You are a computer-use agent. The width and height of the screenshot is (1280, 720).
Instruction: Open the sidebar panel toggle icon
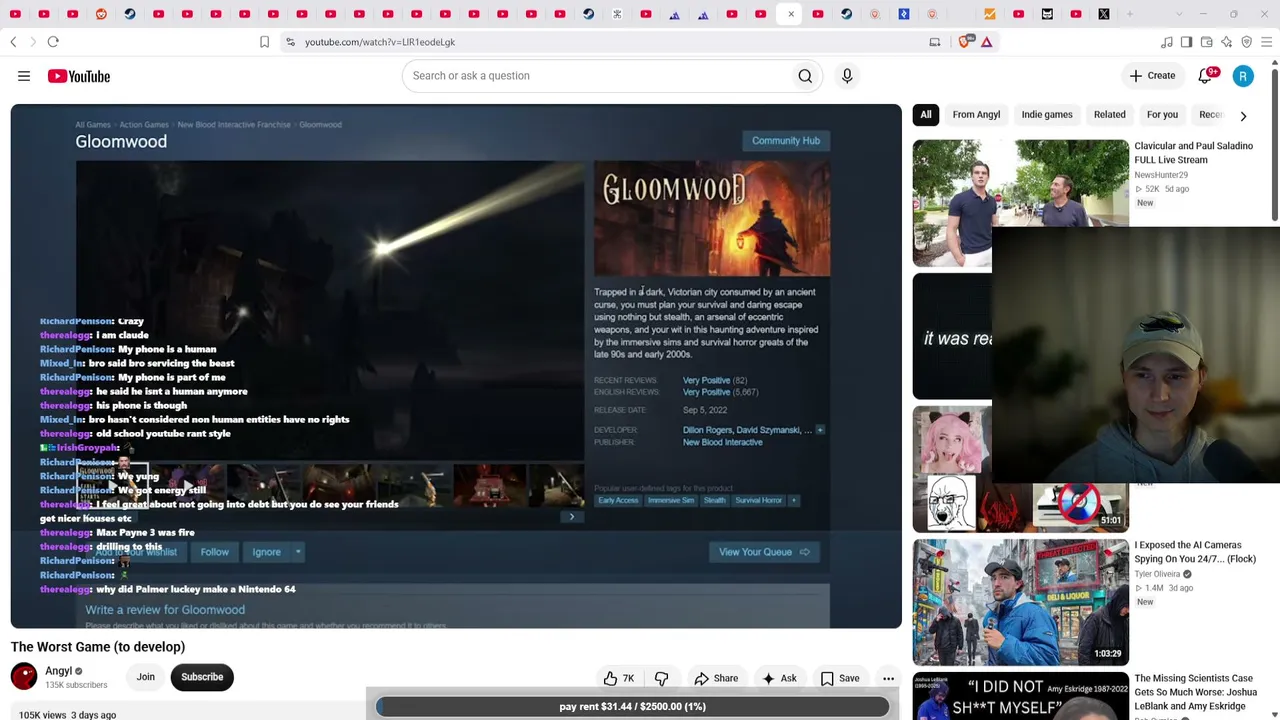coord(1186,42)
